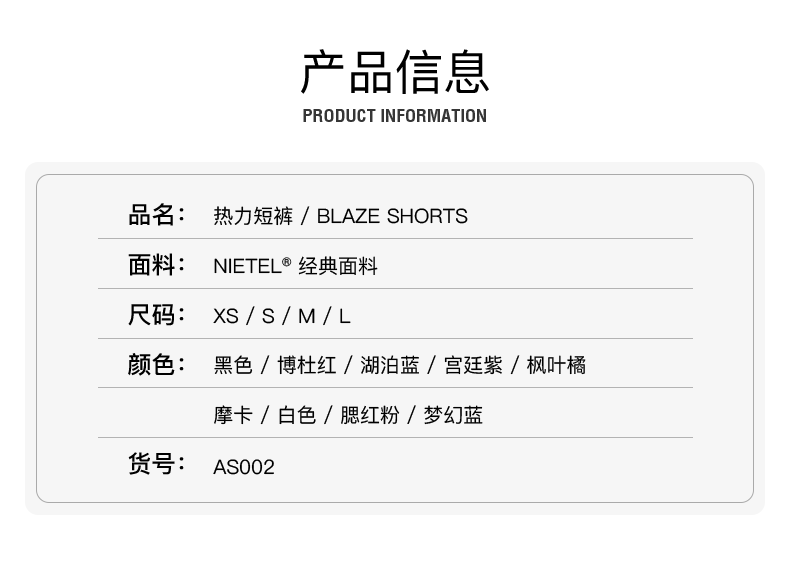Image resolution: width=790 pixels, height=579 pixels.
Task: Pick the 湖泊蓝 color option
Action: pos(390,365)
